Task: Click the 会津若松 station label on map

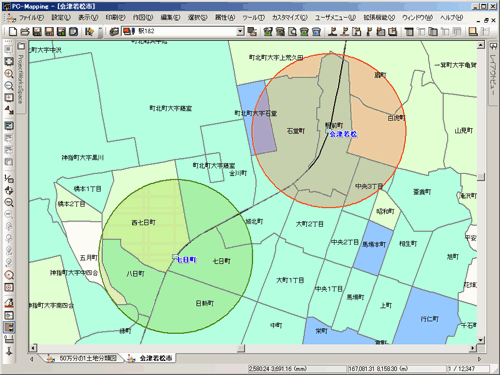Action: [343, 134]
